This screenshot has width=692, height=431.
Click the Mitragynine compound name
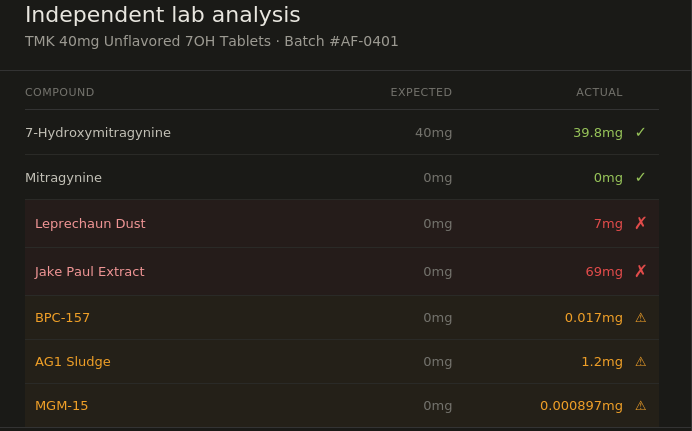[x=63, y=177]
